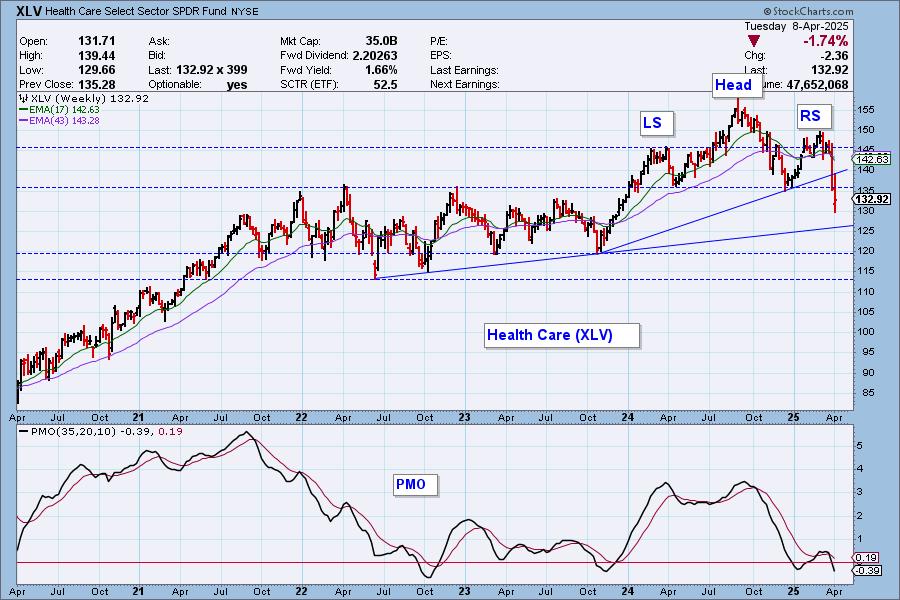Click the NYSE exchange label
The image size is (900, 600).
(x=243, y=11)
